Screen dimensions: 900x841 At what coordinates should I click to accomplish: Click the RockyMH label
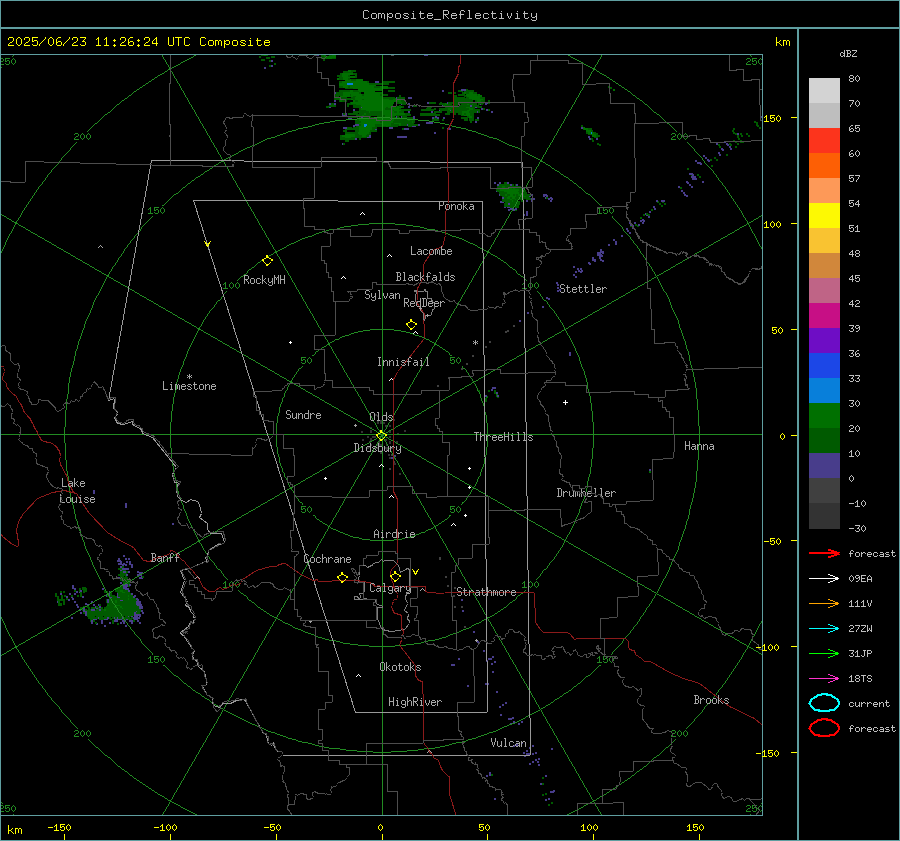[264, 280]
